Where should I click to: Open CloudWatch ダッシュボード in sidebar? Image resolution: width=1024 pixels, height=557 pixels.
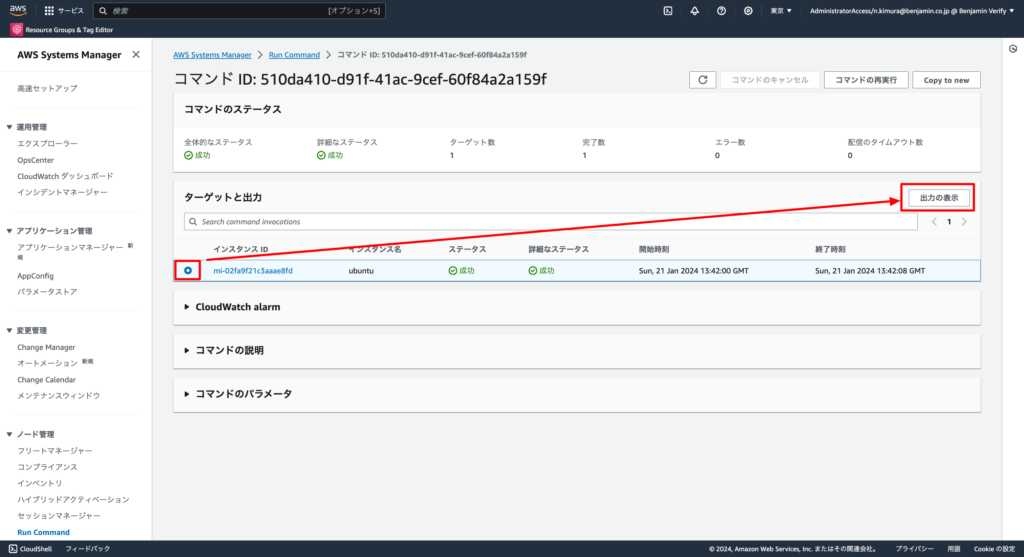click(65, 176)
